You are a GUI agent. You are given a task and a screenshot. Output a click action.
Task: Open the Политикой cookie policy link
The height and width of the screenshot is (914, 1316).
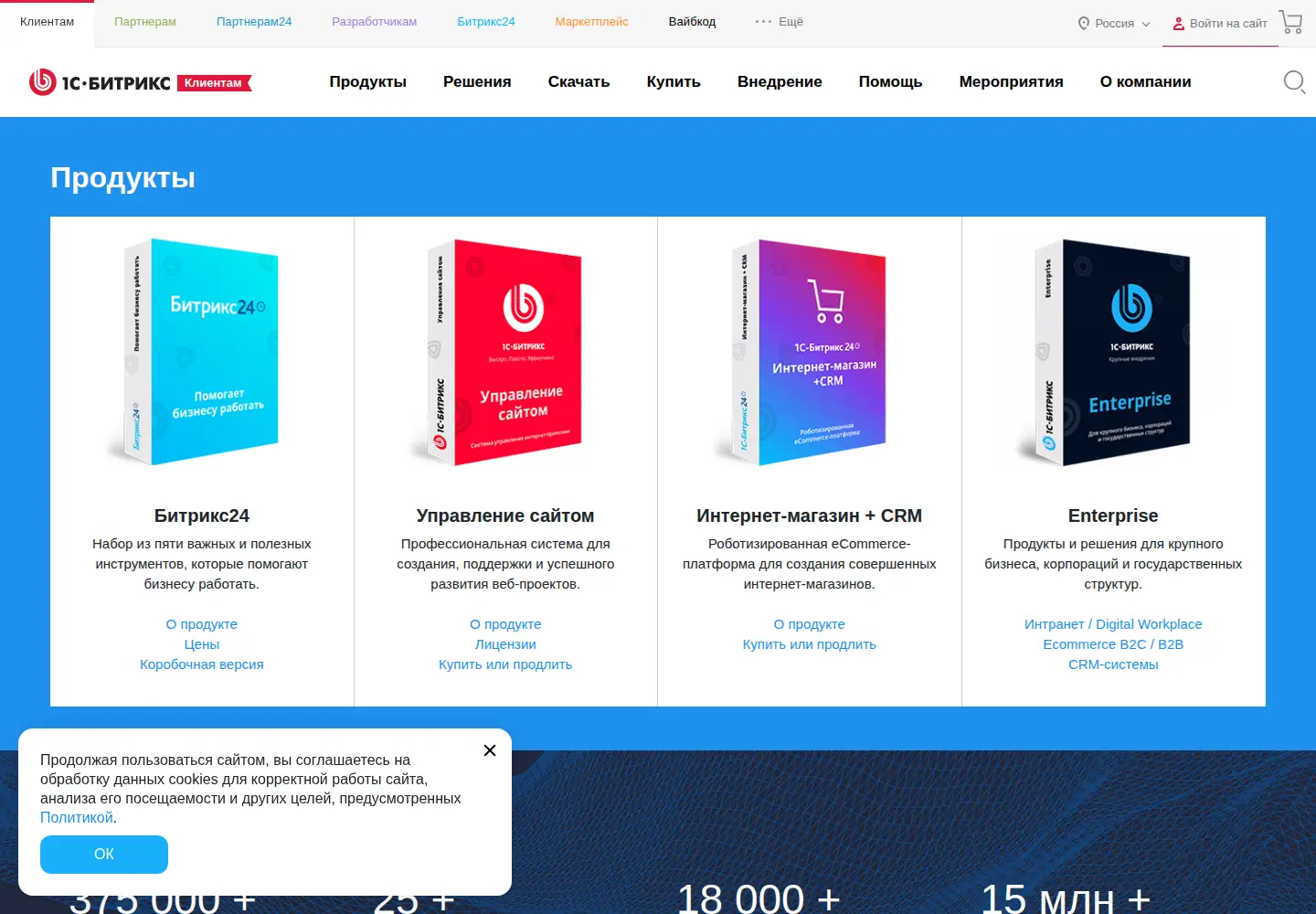pos(77,818)
